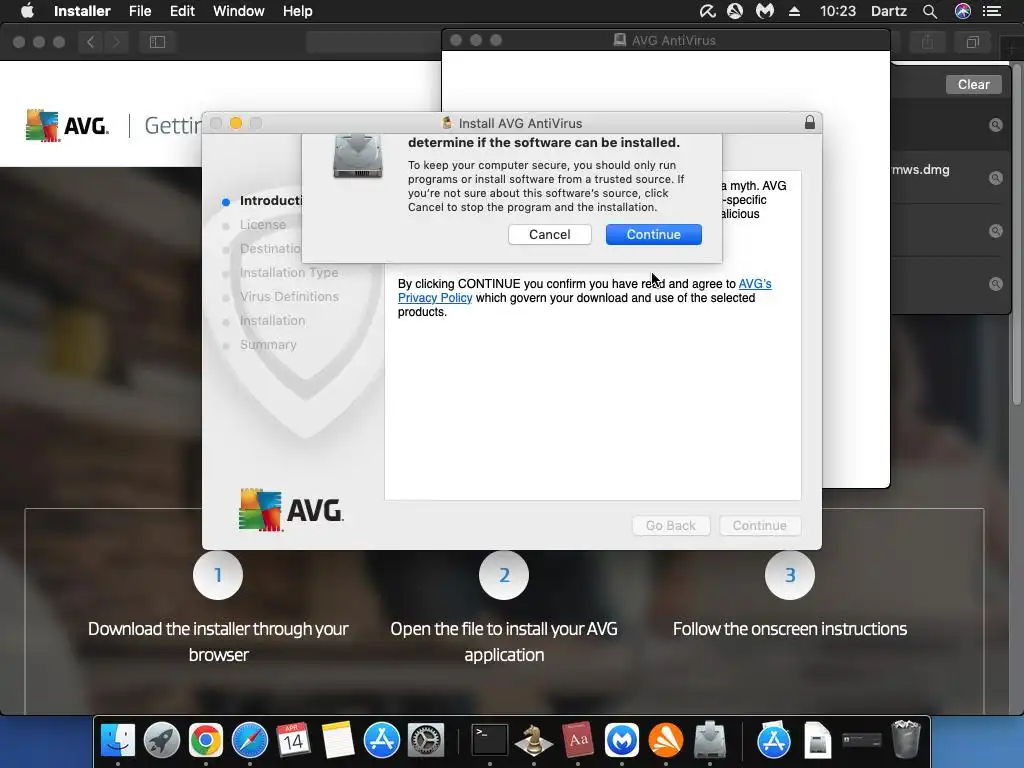Screen dimensions: 1024x768
Task: Select the Installation Type step in the sidebar
Action: pyautogui.click(x=289, y=272)
